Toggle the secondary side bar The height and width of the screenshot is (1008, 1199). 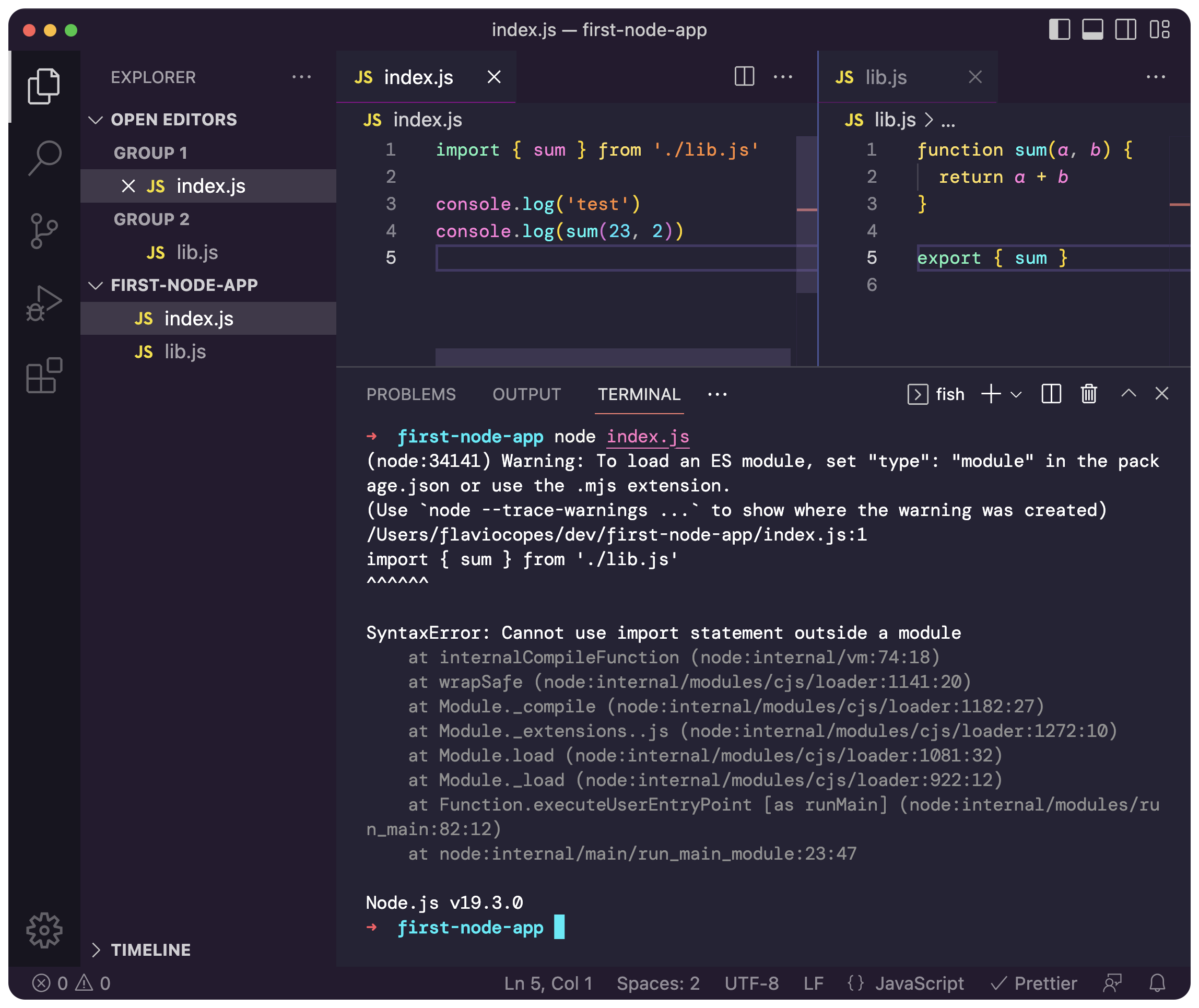coord(1125,30)
